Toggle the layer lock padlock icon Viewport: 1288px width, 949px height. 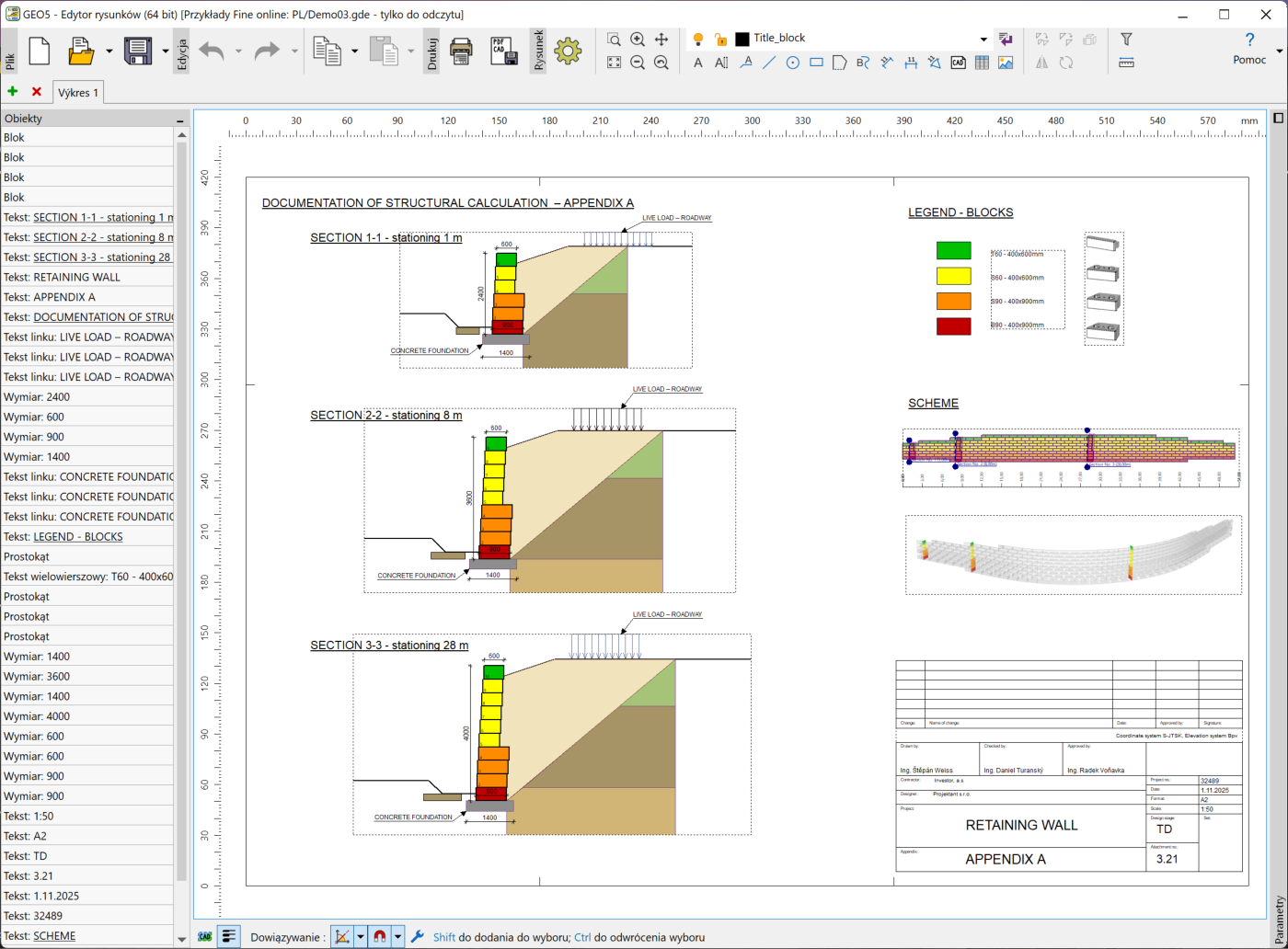720,39
